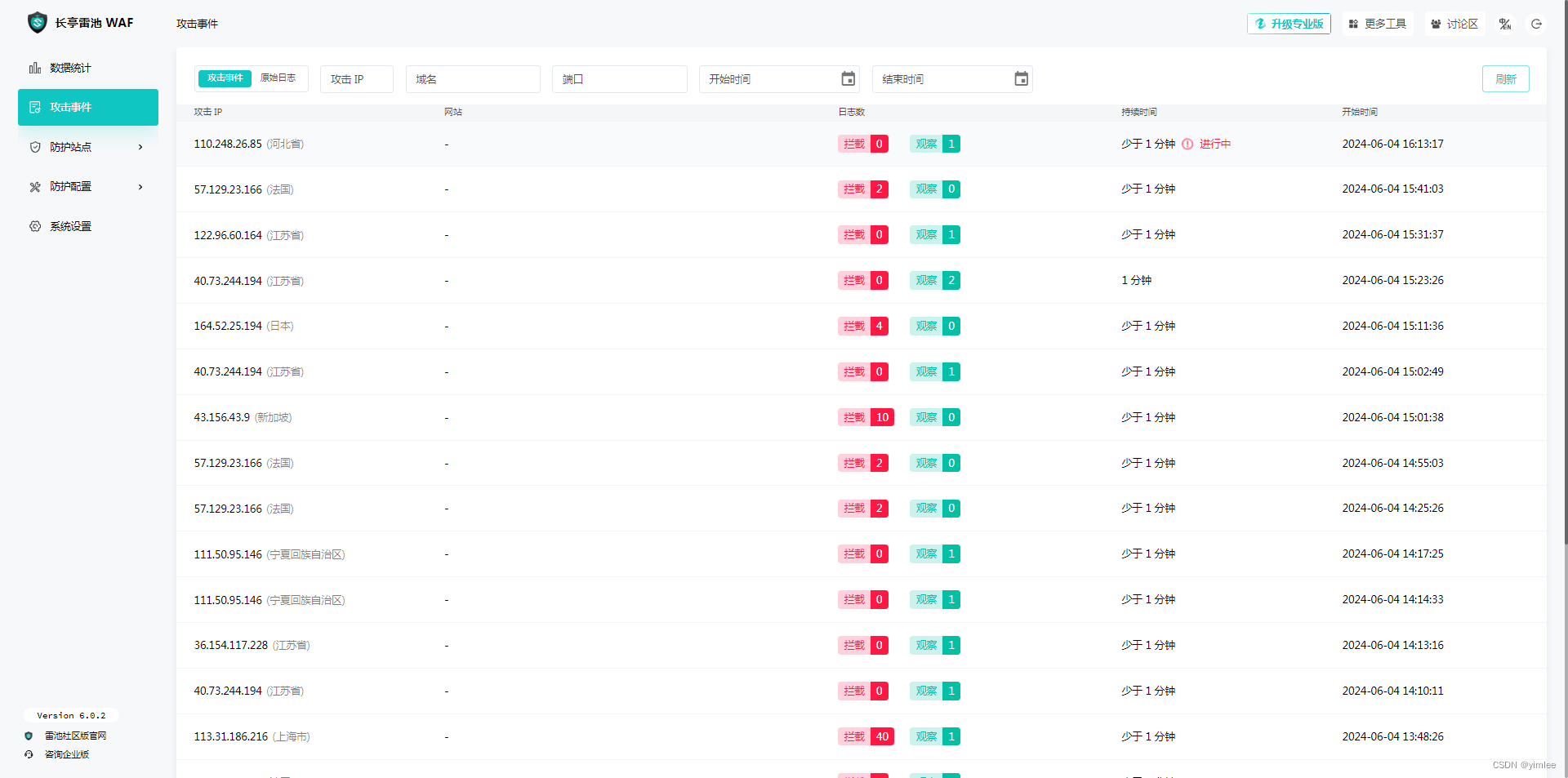Click 拦截 10 badge for 43.156.43.9
1568x778 pixels.
click(866, 417)
